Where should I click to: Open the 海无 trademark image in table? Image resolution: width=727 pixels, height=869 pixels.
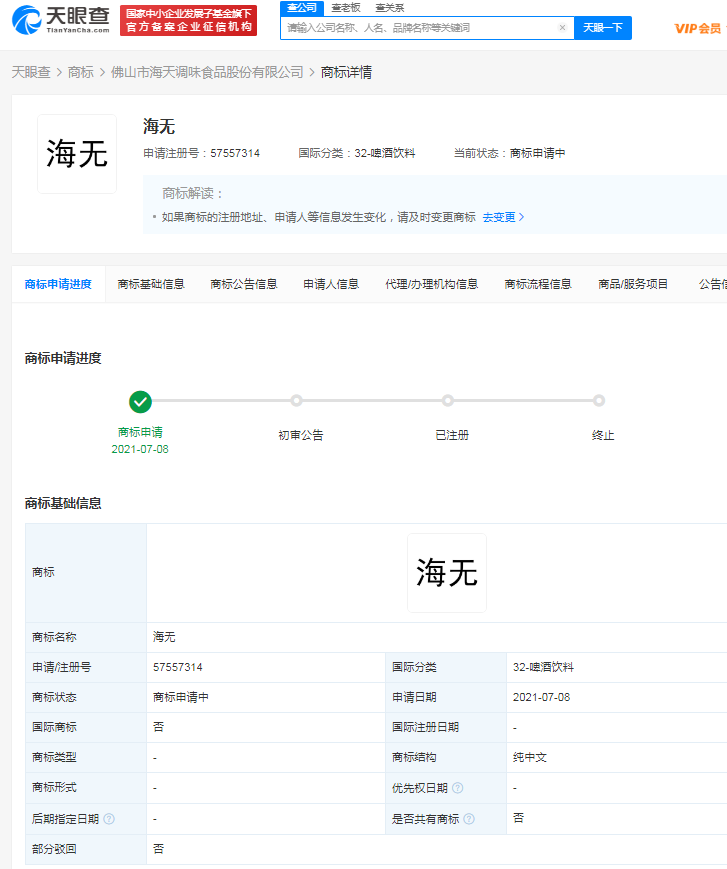pos(447,573)
